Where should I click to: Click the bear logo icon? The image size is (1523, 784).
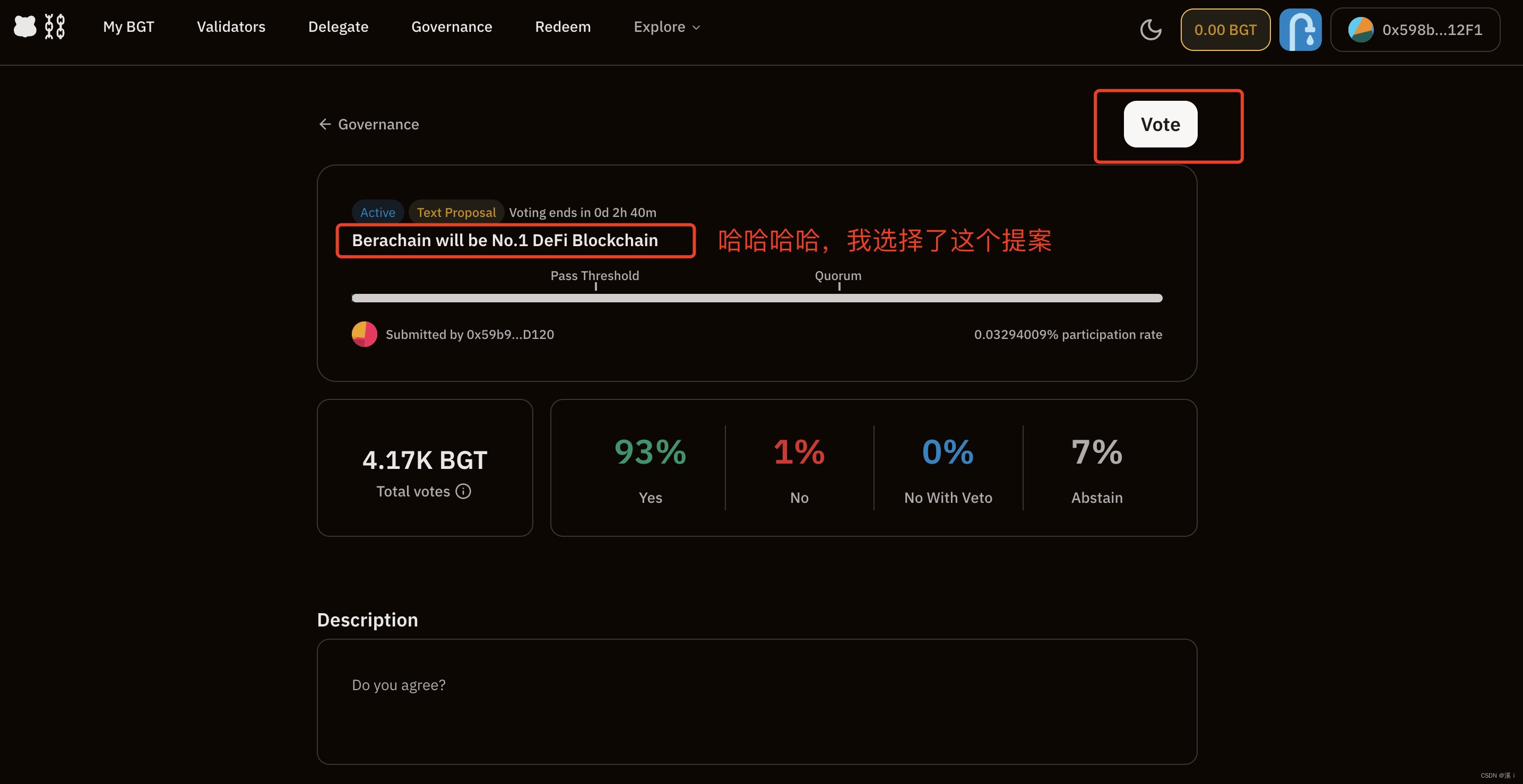tap(25, 27)
